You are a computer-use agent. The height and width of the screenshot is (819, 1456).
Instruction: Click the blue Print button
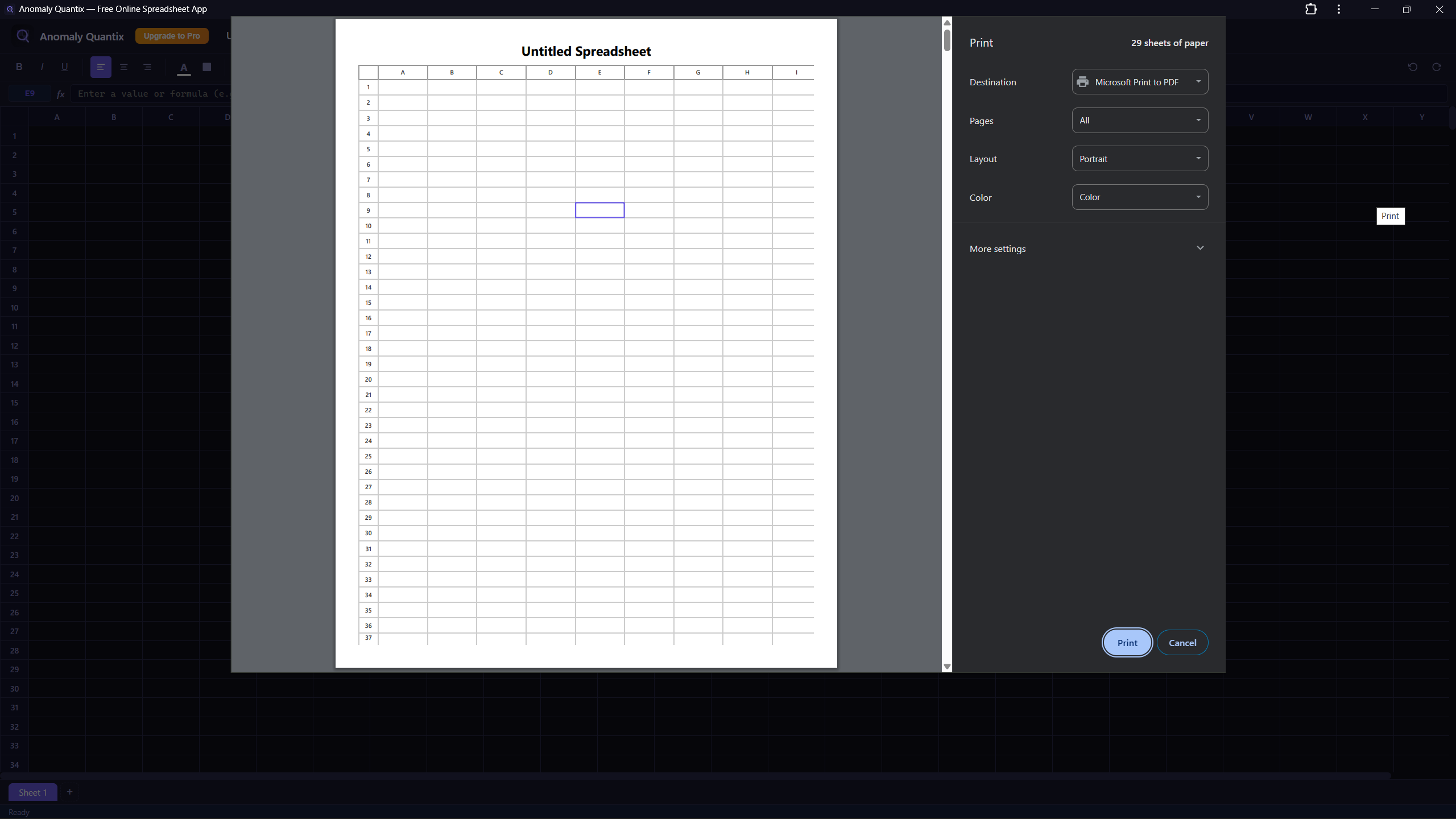(1127, 643)
